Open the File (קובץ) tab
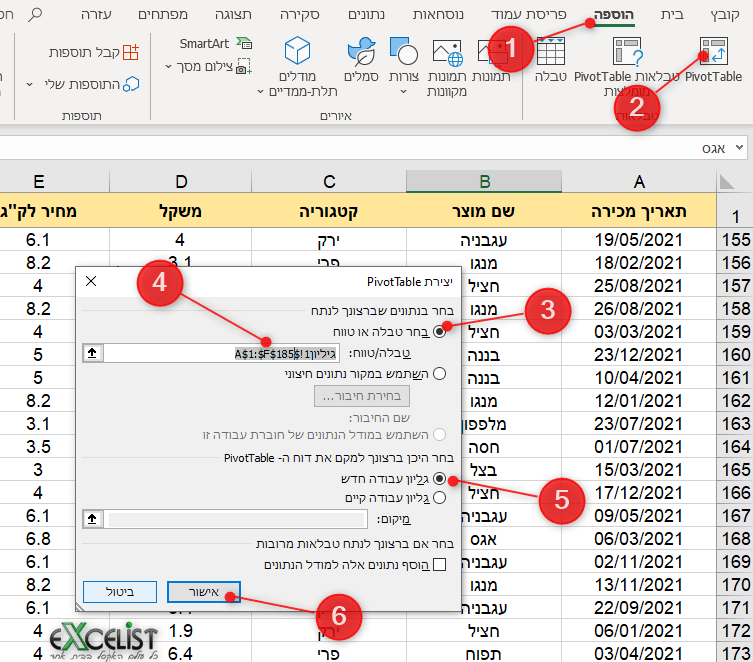 tap(725, 15)
